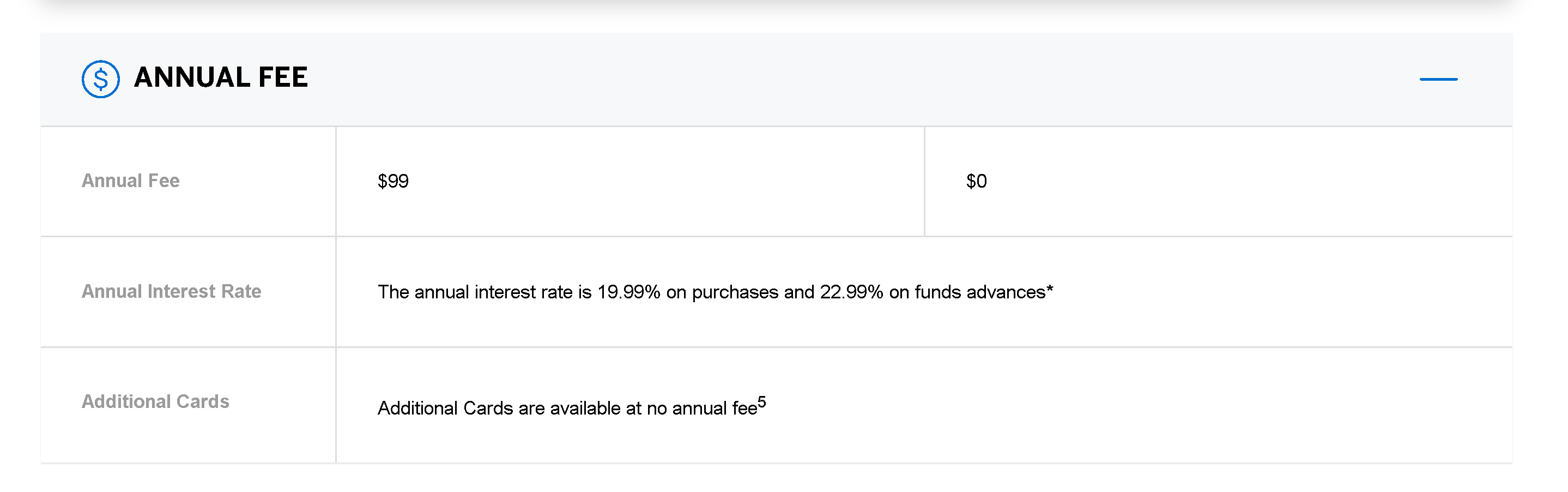Select the Annual Interest Rate row label
This screenshot has width=1568, height=492.
pos(171,292)
